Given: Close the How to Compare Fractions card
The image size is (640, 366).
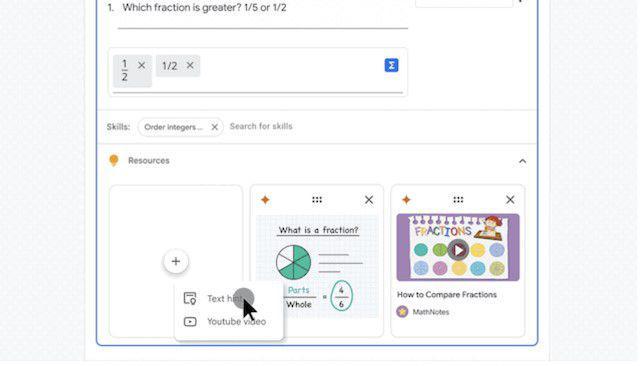Looking at the screenshot, I should (x=510, y=200).
